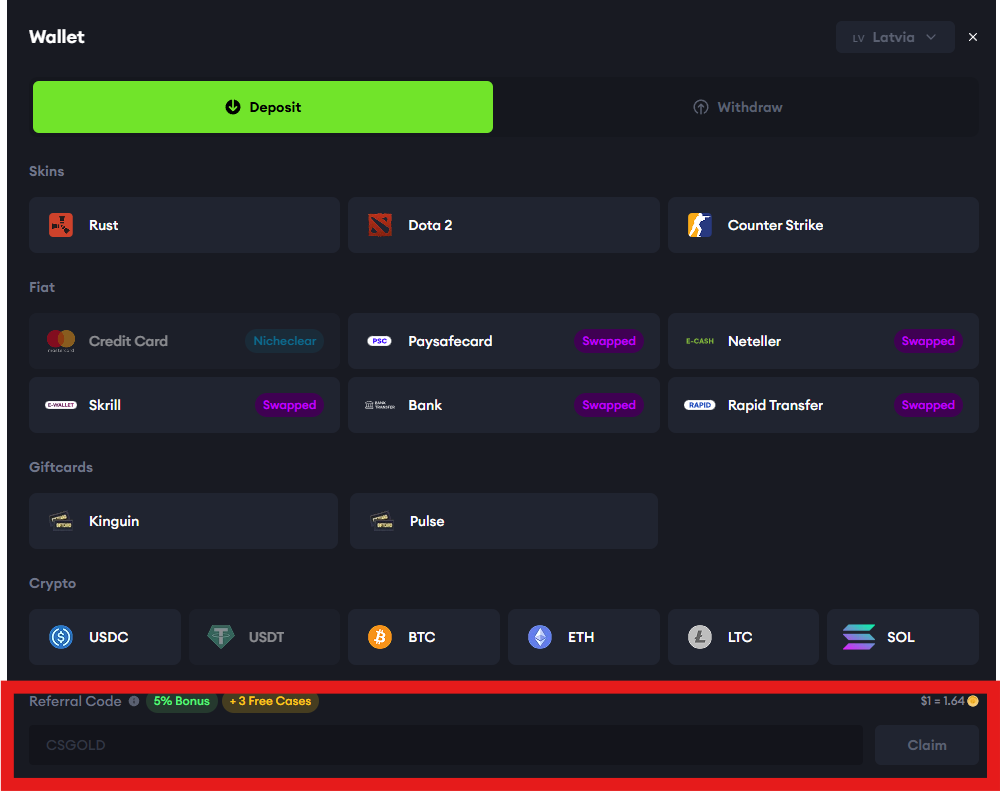
Task: Open the Latvia country dropdown
Action: pyautogui.click(x=895, y=37)
